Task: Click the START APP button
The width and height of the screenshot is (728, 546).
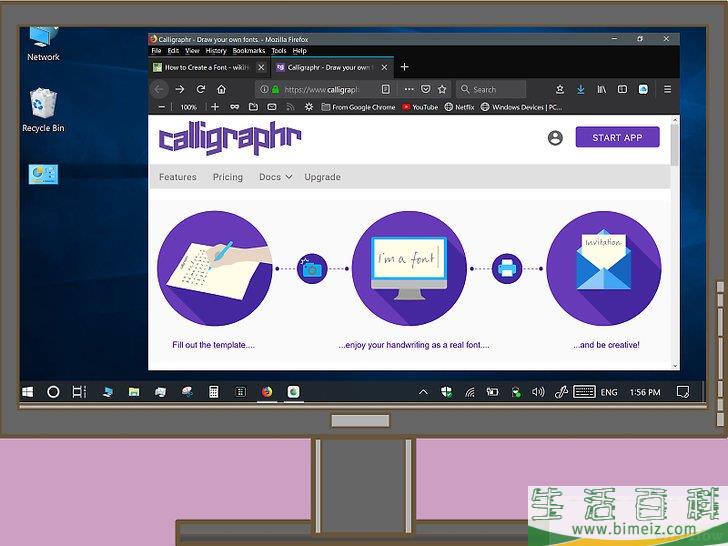Action: tap(617, 137)
